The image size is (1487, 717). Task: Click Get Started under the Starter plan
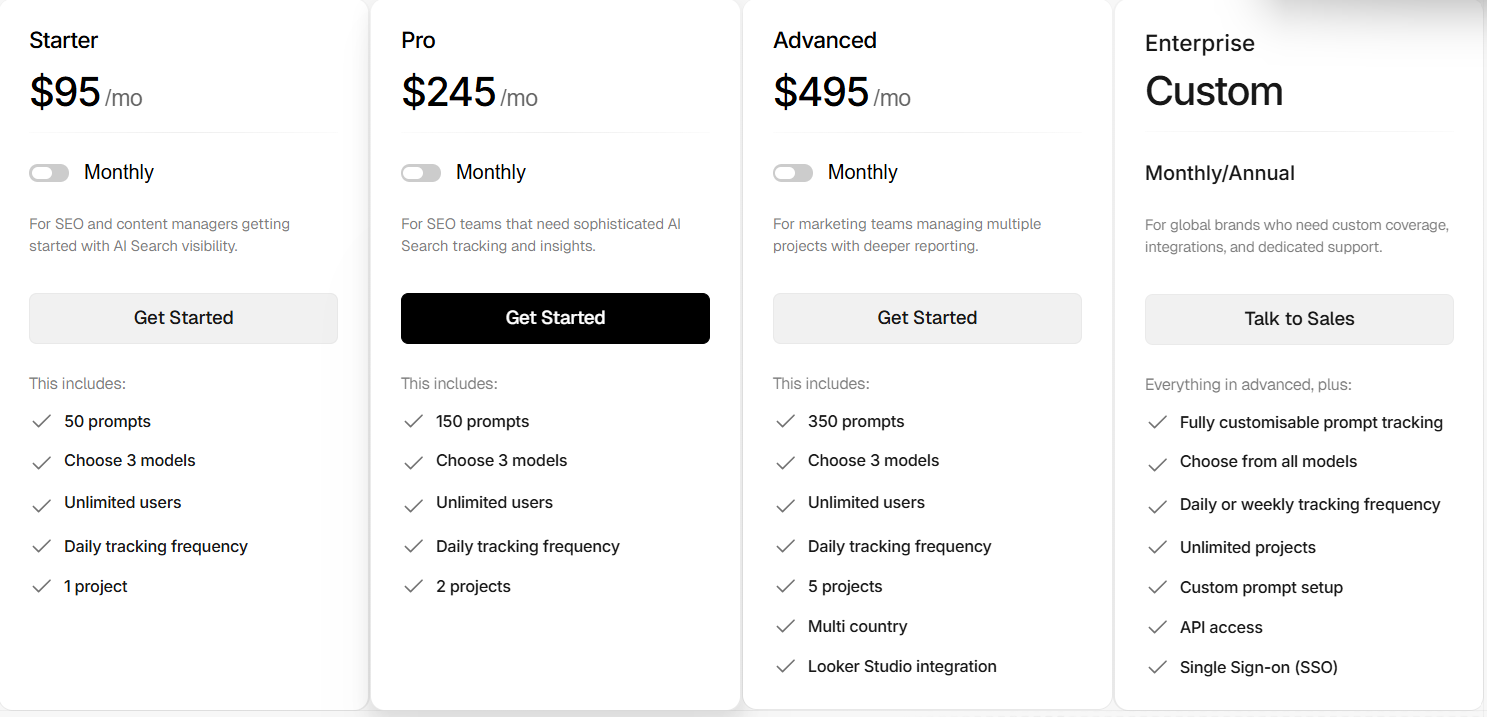183,317
